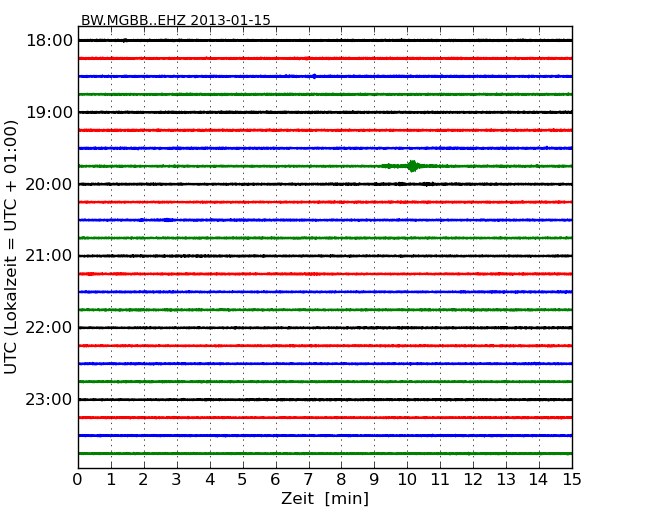Click the large seismic burst on the green trace
The width and height of the screenshot is (650, 520).
point(412,166)
